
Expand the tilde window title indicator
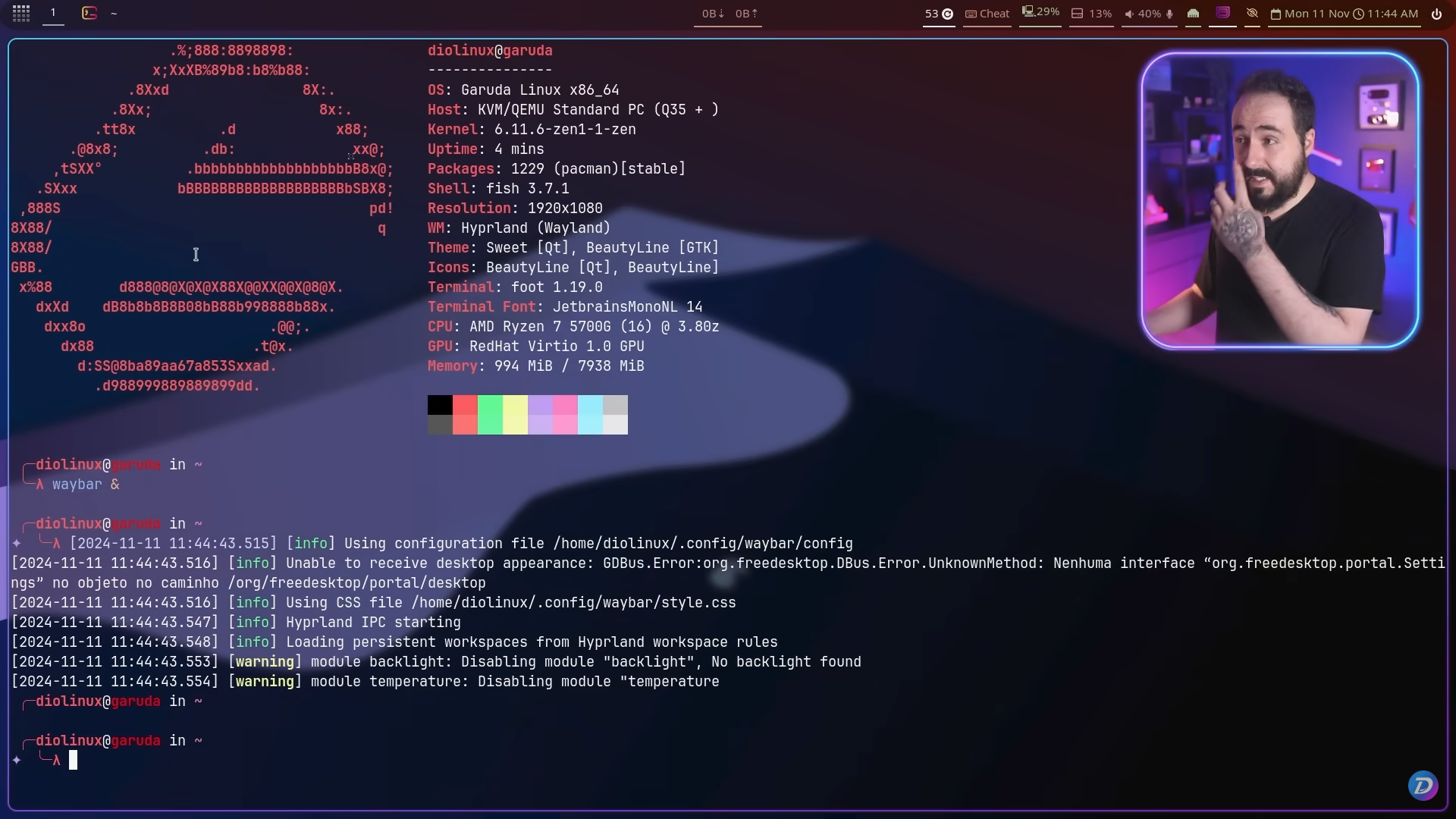coord(115,13)
